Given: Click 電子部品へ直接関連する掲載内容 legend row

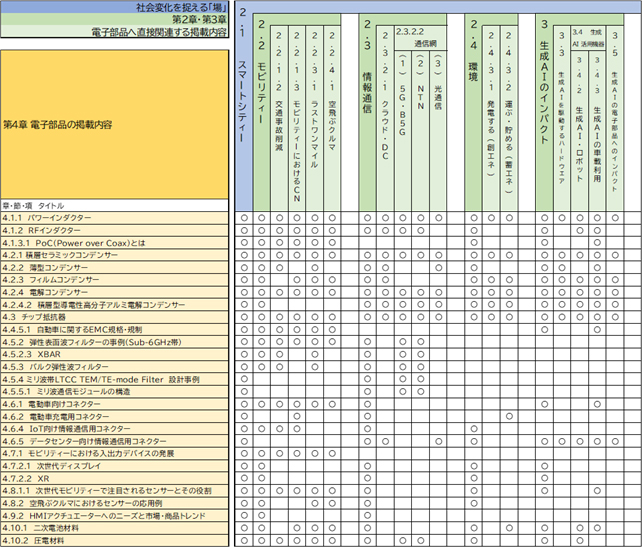Looking at the screenshot, I should point(114,32).
